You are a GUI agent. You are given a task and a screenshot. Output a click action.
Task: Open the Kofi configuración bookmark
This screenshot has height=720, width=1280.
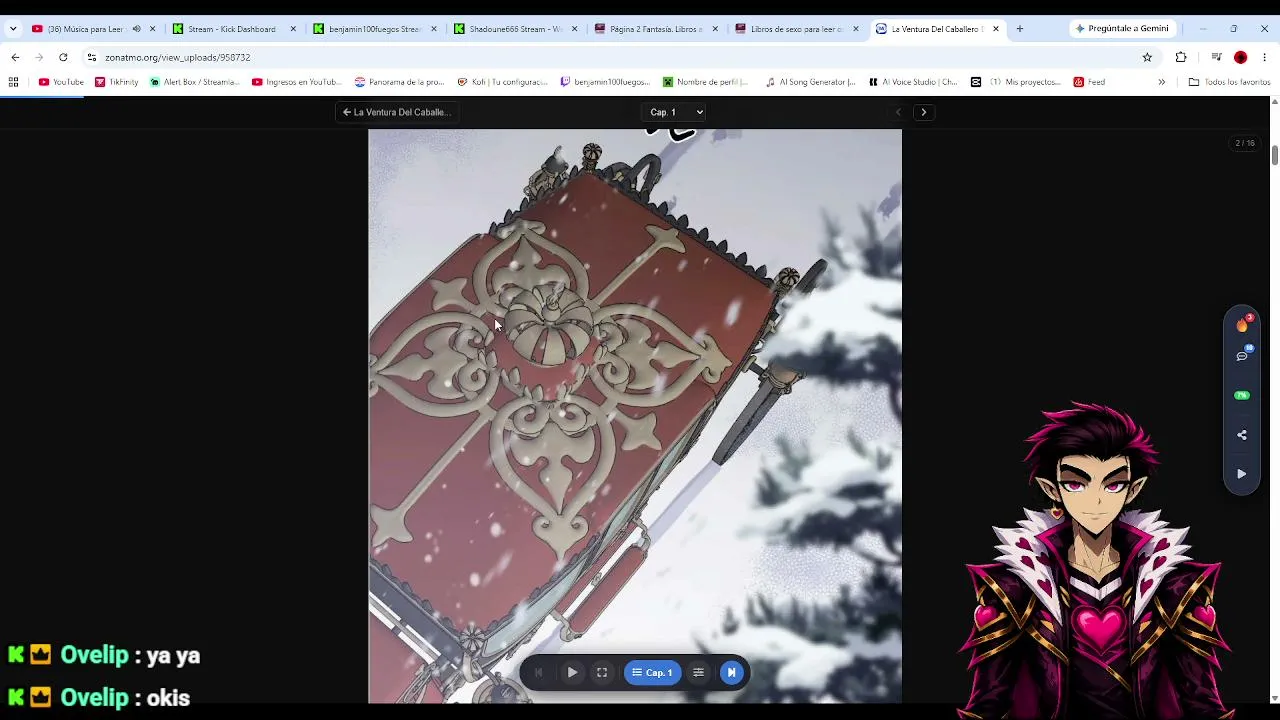pos(502,82)
